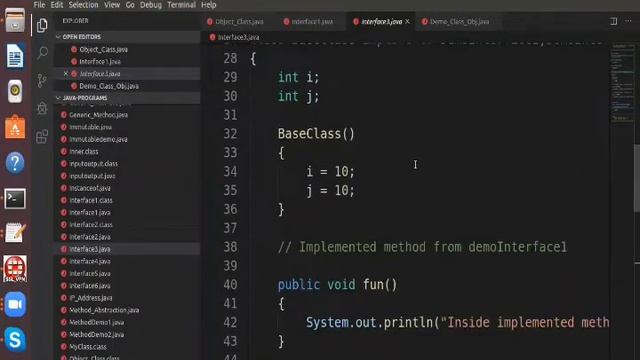Open IP_Address.java in file tree

point(128,298)
